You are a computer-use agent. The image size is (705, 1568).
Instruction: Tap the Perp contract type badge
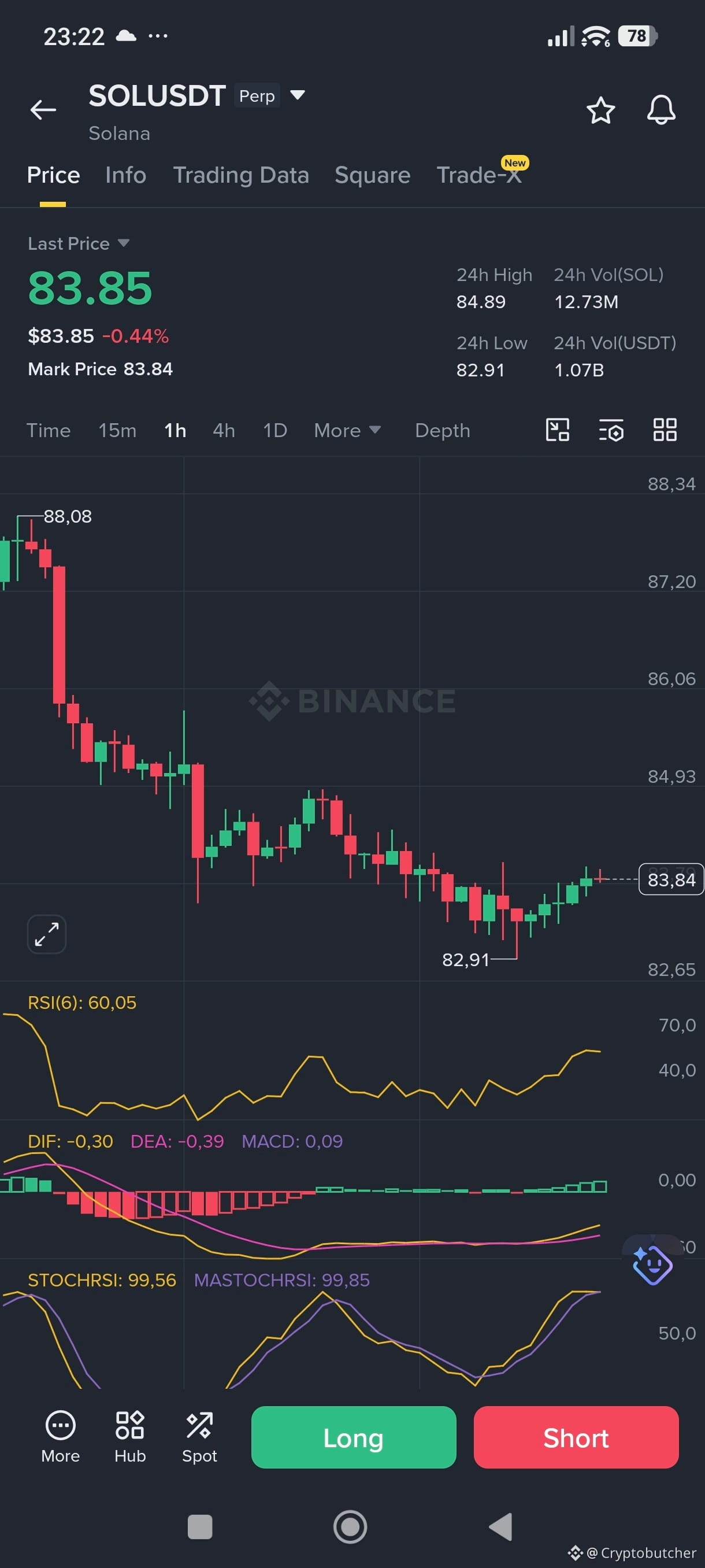257,95
